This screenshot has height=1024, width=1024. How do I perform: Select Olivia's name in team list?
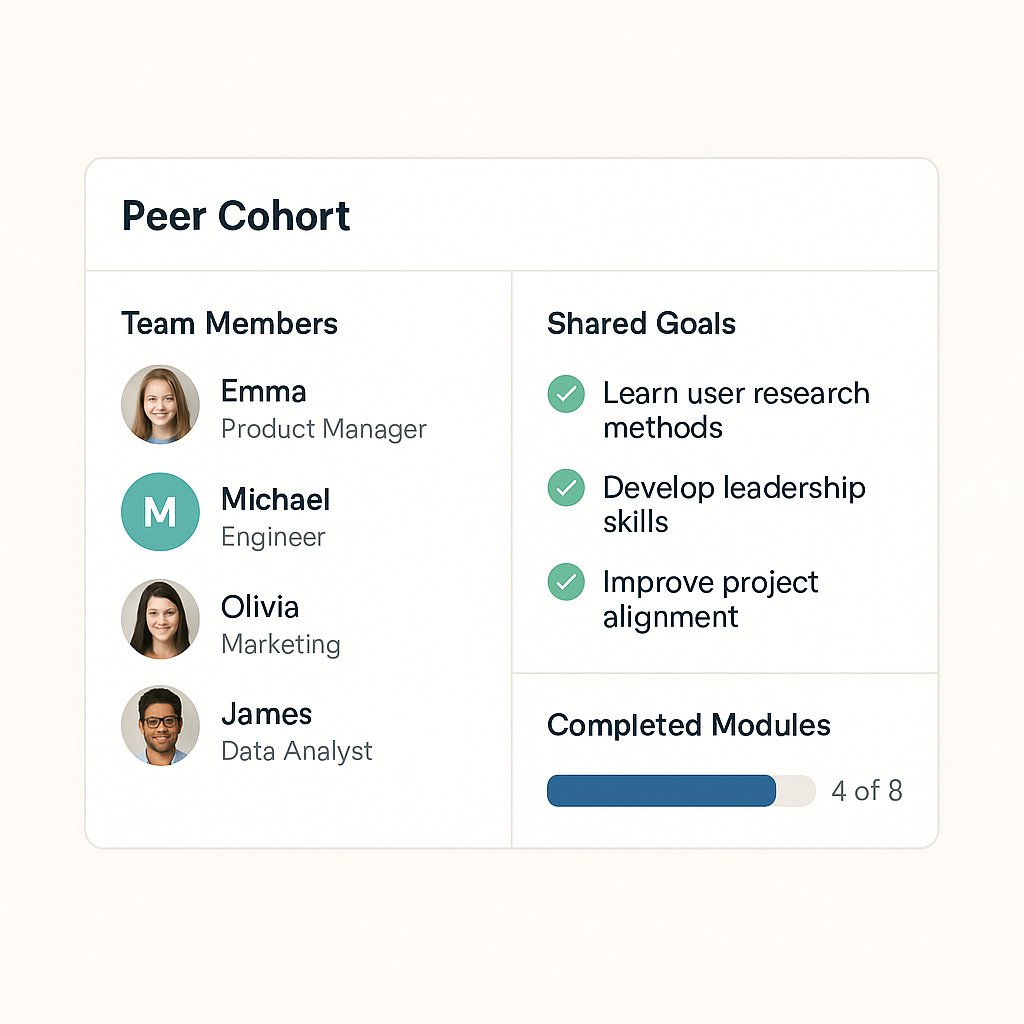click(260, 607)
